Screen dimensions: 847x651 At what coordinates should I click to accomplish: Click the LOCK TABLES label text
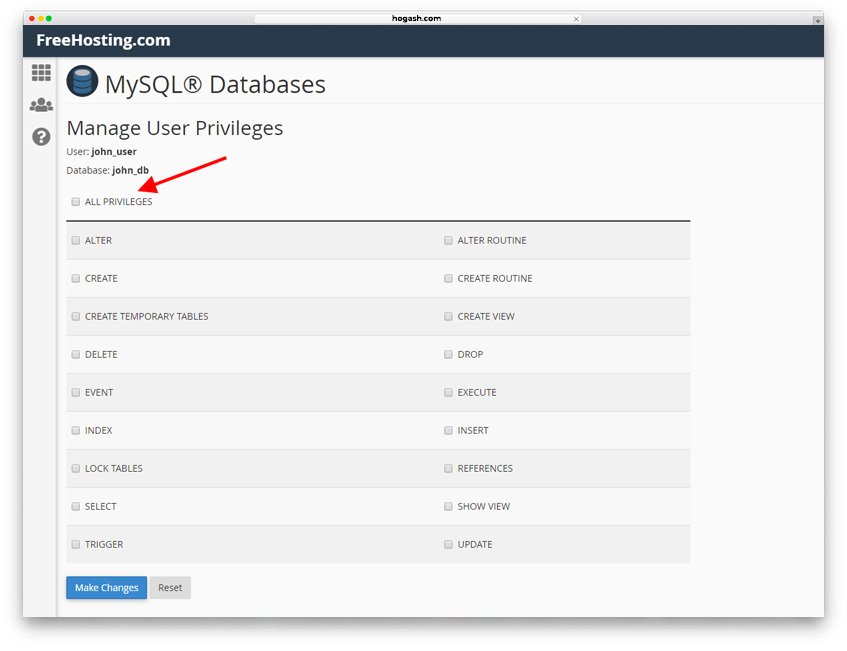tap(114, 468)
